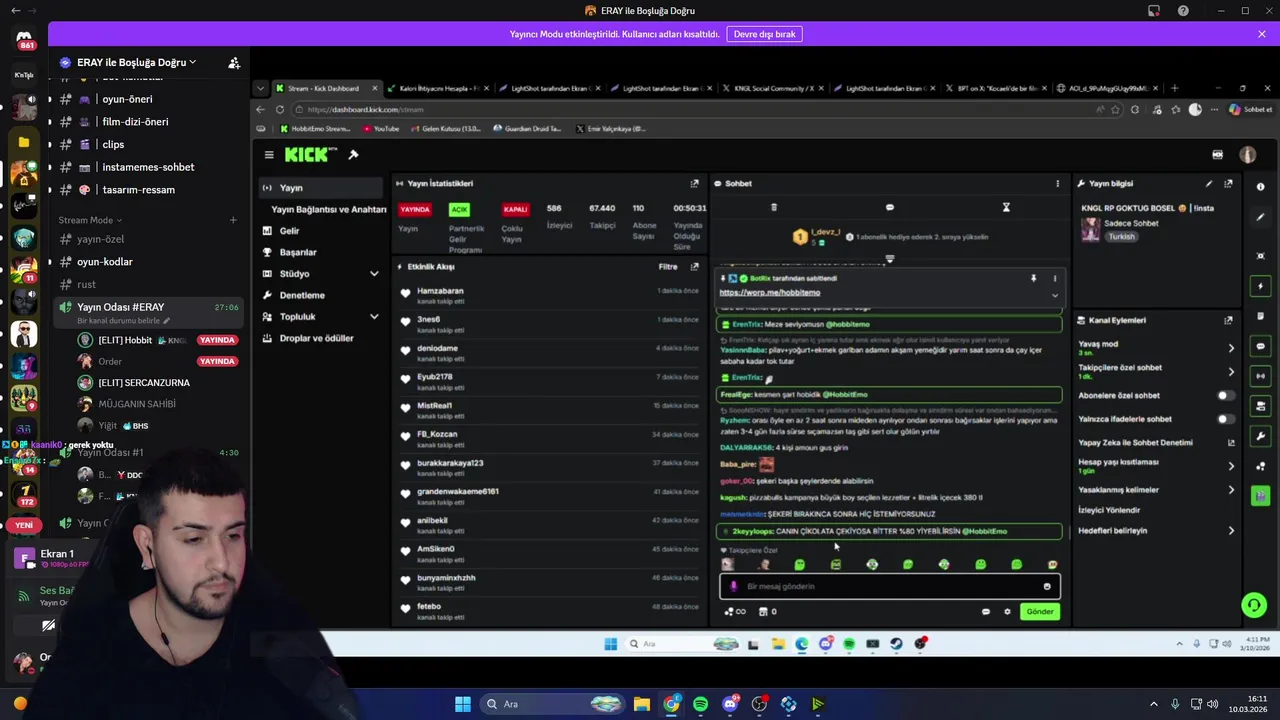This screenshot has height=720, width=1280.
Task: Open Yapay Zeka ile Sohbet Denetimi
Action: 1156,442
